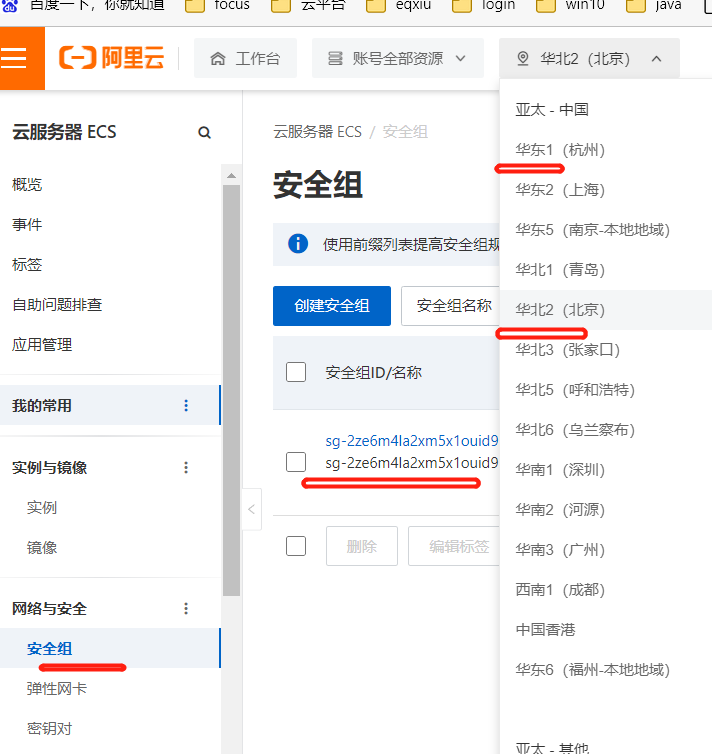This screenshot has width=712, height=754.
Task: Click the sidebar vertical scrollbar thumb
Action: click(x=231, y=390)
